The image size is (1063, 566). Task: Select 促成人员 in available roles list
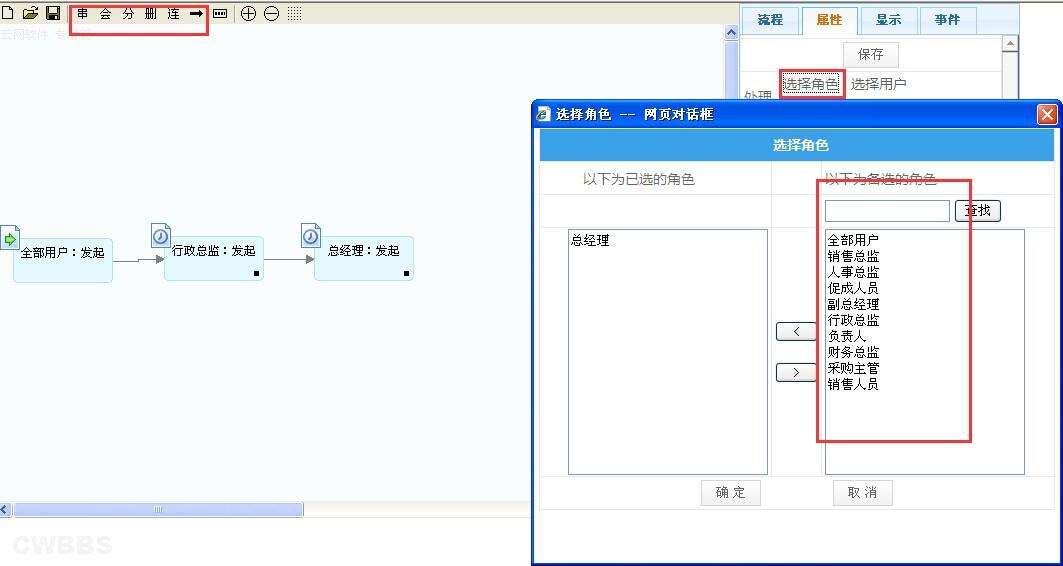853,288
